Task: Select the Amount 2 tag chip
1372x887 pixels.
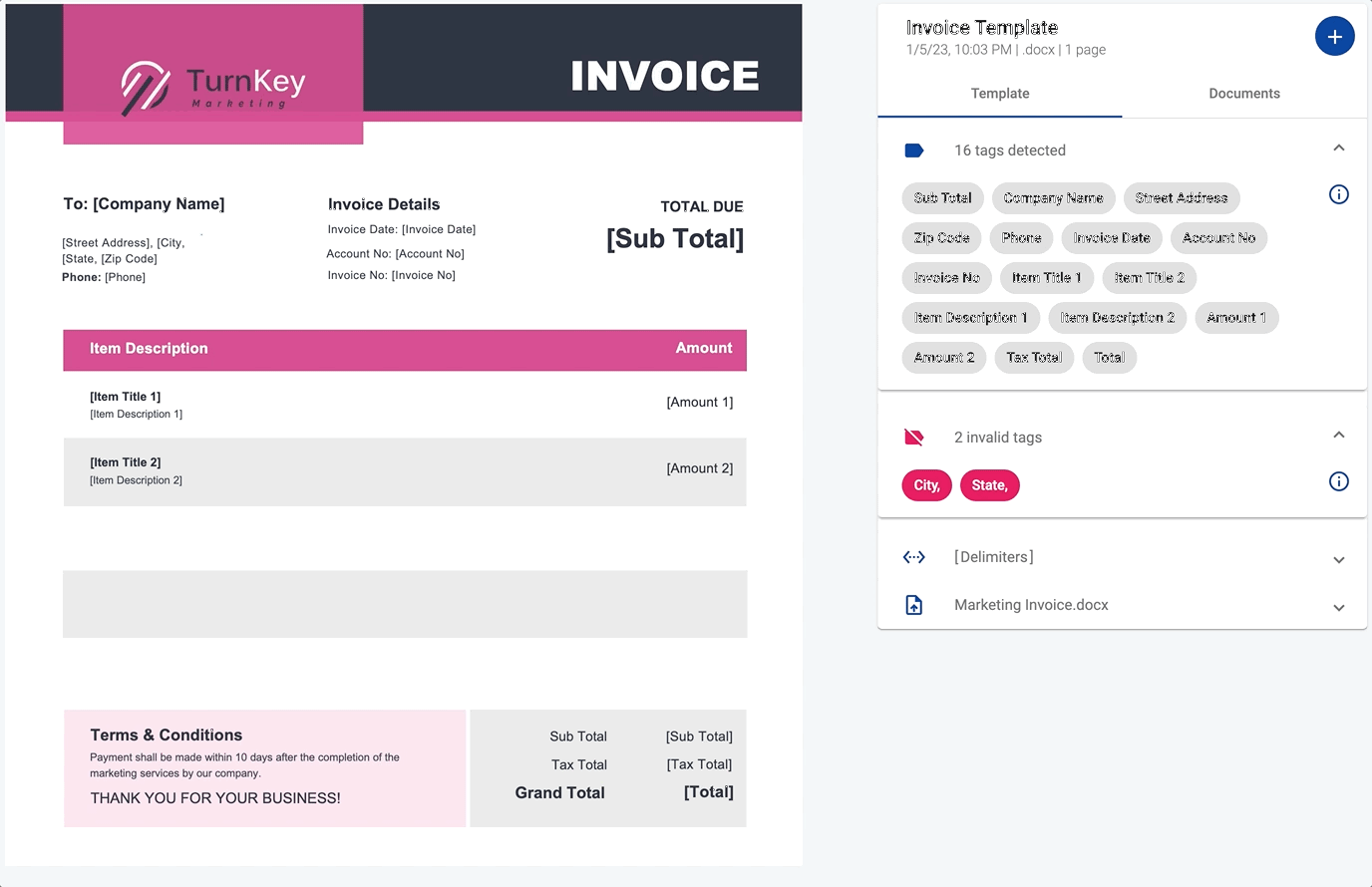Action: pyautogui.click(x=944, y=358)
